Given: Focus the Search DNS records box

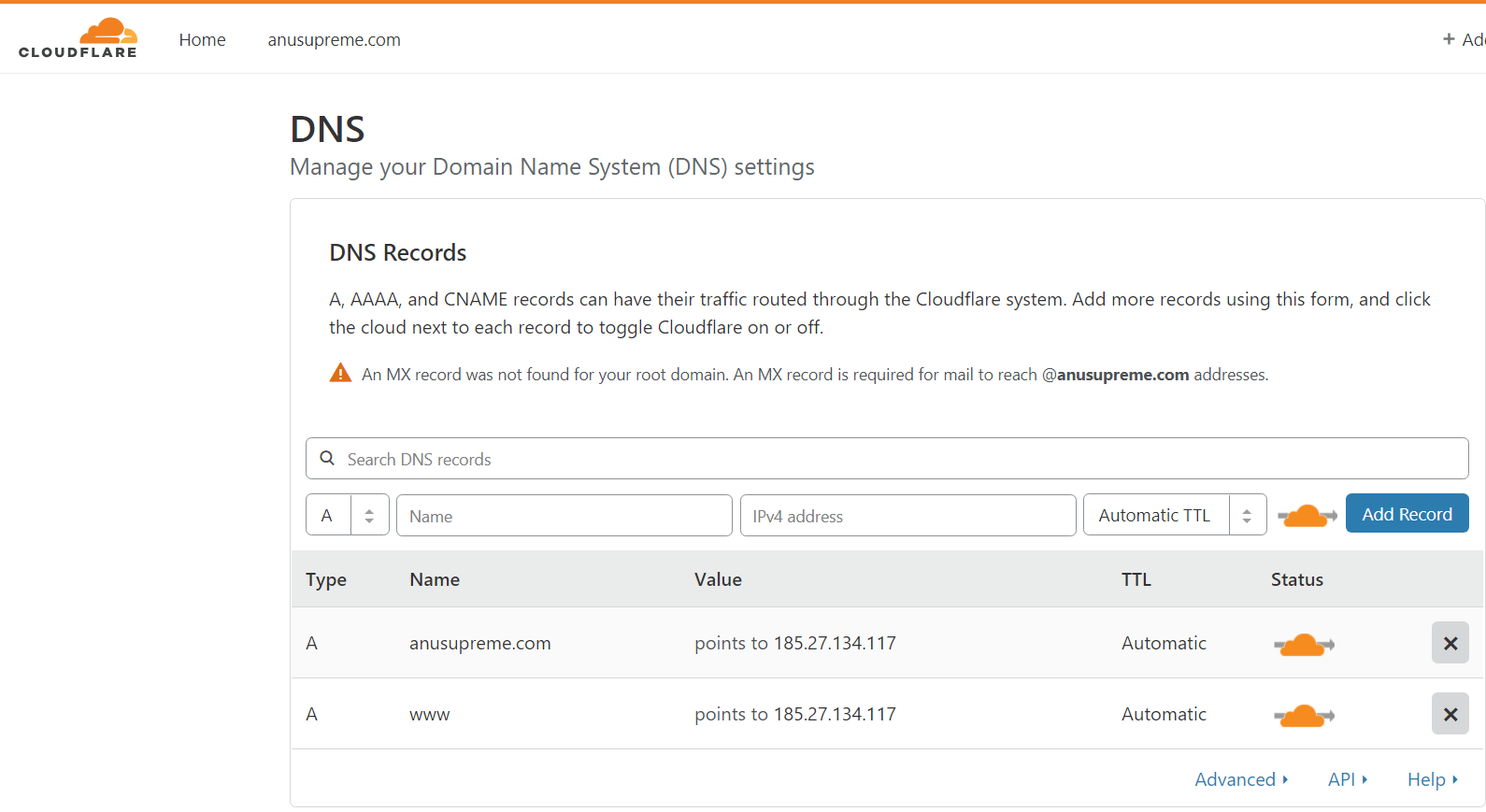Looking at the screenshot, I should click(x=897, y=459).
